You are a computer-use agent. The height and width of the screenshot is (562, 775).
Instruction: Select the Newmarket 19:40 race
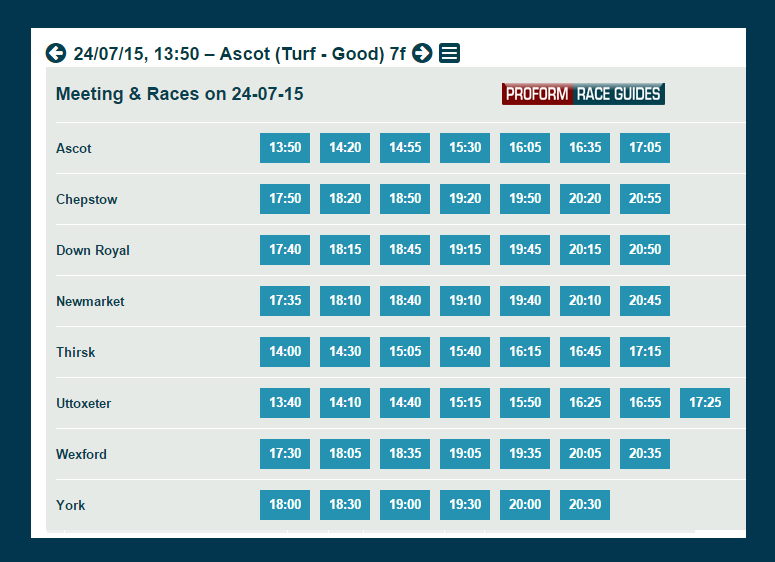pyautogui.click(x=525, y=301)
